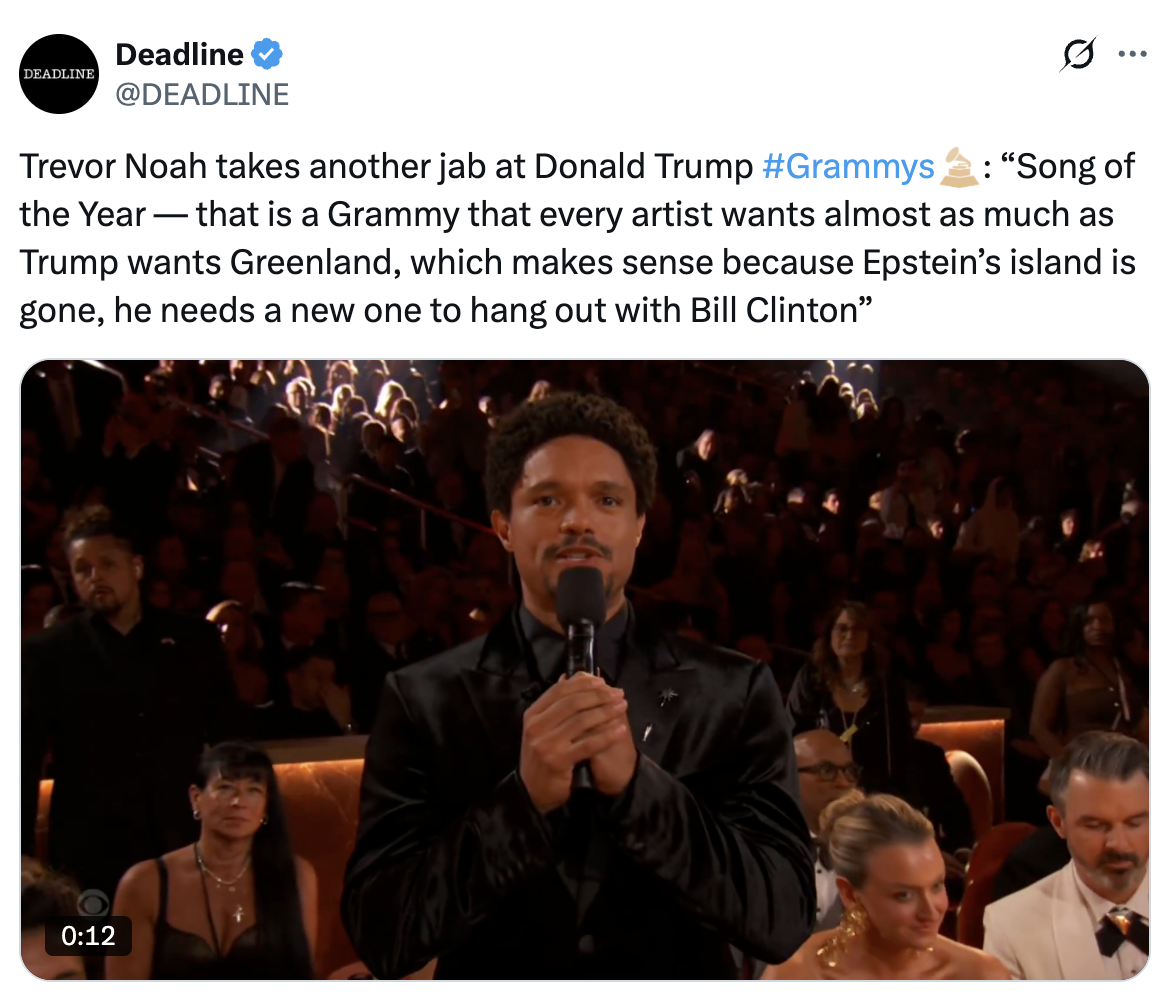The height and width of the screenshot is (1006, 1176).
Task: Open the Deadline profile avatar
Action: (x=60, y=74)
